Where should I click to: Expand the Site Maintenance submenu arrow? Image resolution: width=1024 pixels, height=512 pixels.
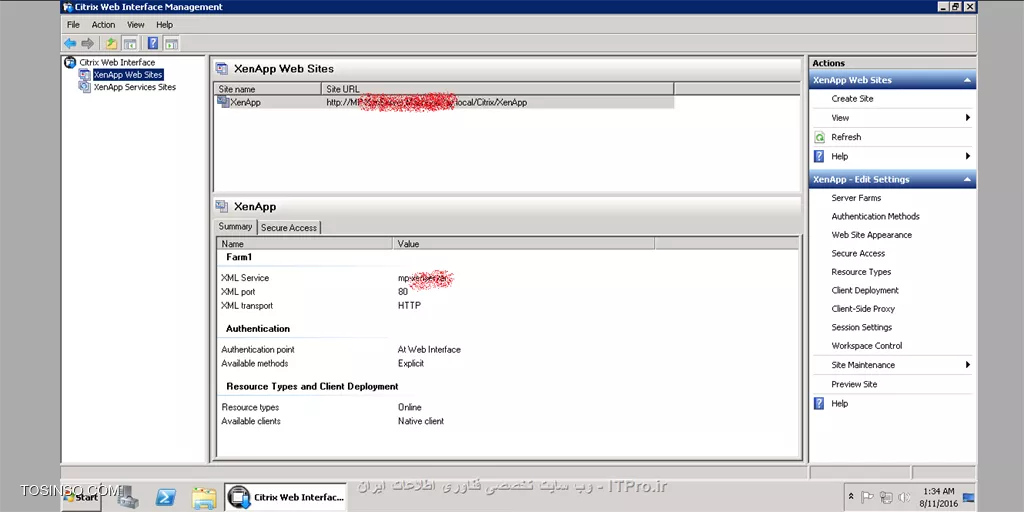(x=968, y=365)
